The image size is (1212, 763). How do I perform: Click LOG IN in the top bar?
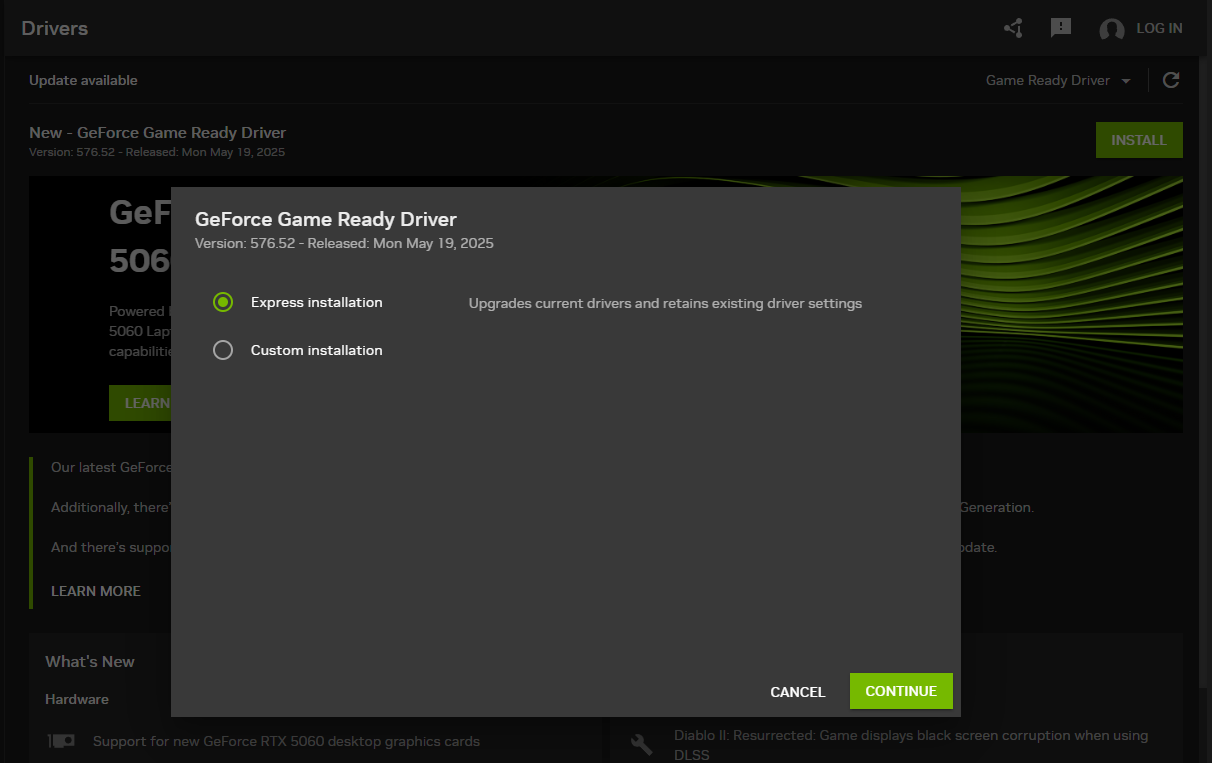(1159, 28)
